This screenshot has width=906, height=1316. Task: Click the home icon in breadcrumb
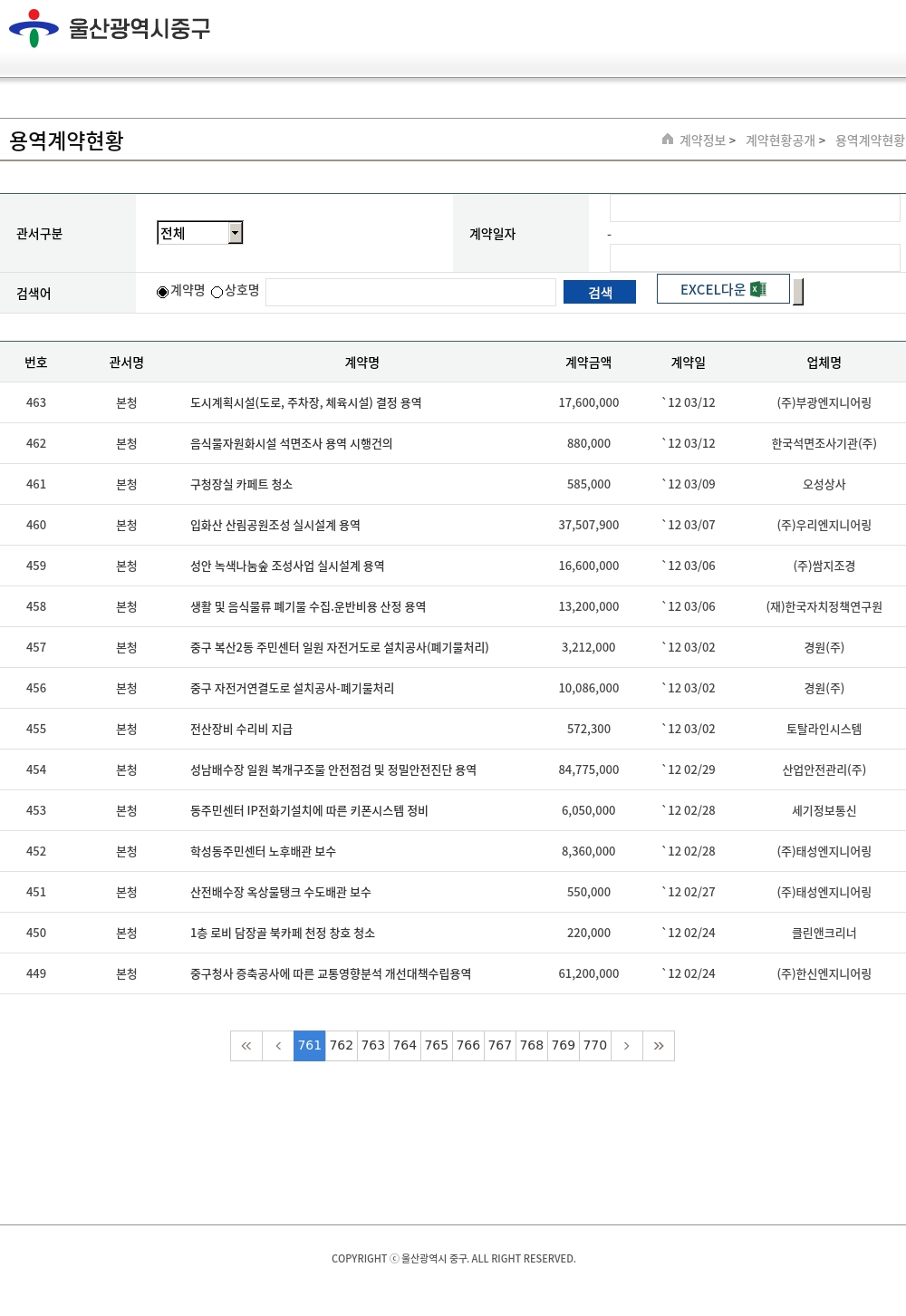coord(668,140)
